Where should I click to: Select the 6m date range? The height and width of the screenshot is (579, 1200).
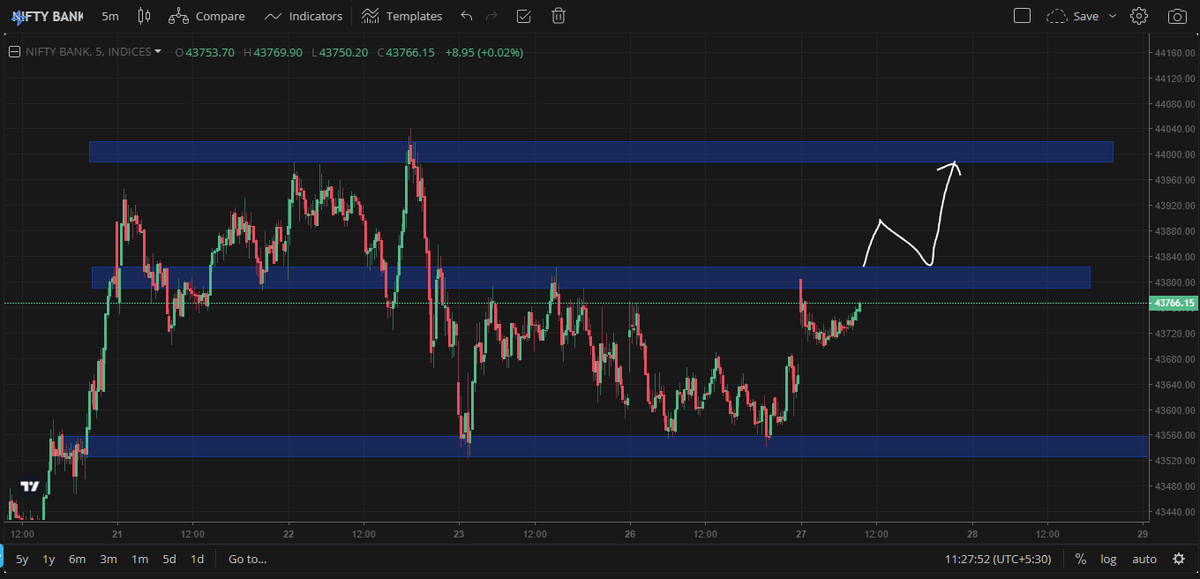coord(77,559)
